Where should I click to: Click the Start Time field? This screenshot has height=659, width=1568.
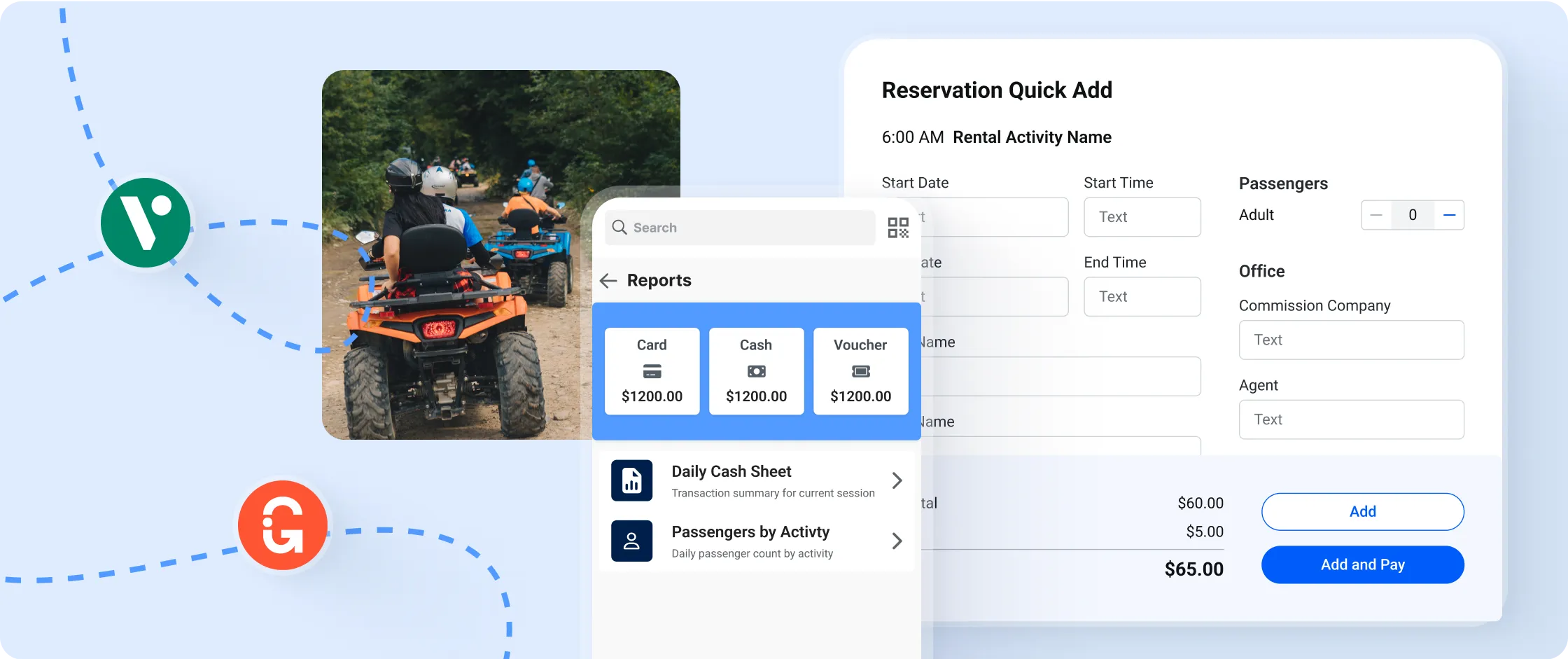click(1142, 217)
